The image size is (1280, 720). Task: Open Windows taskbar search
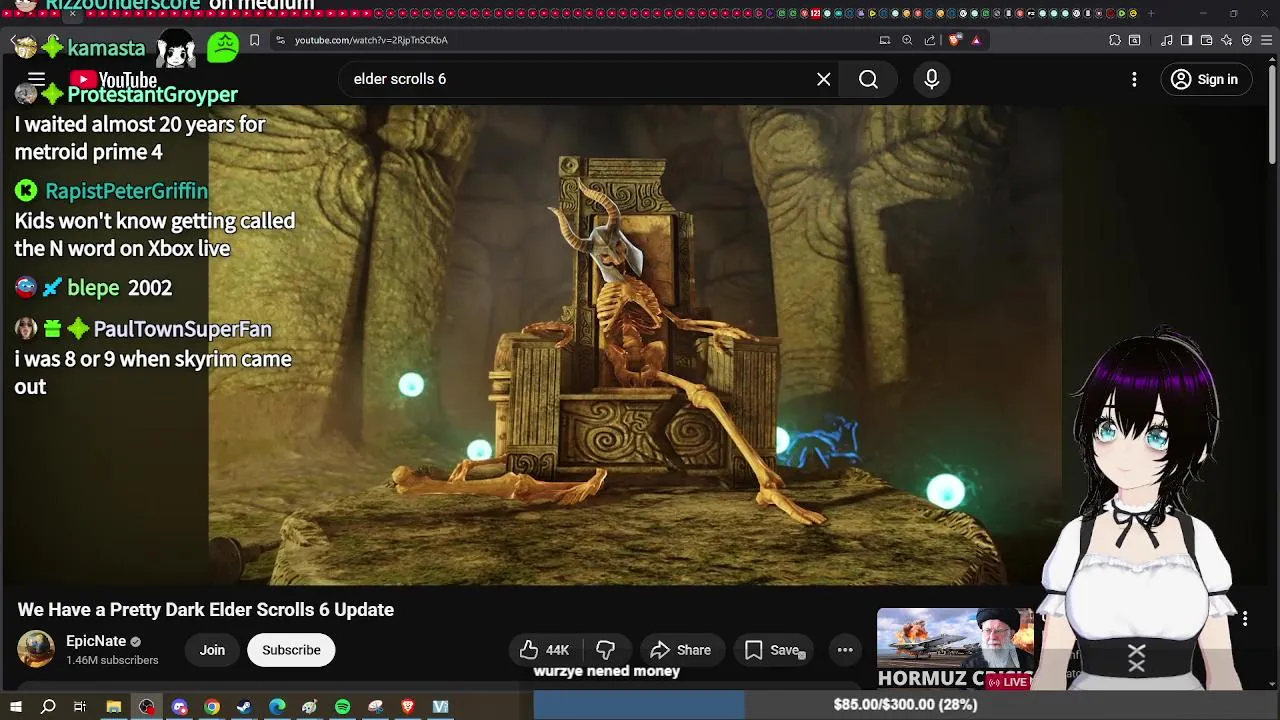48,707
